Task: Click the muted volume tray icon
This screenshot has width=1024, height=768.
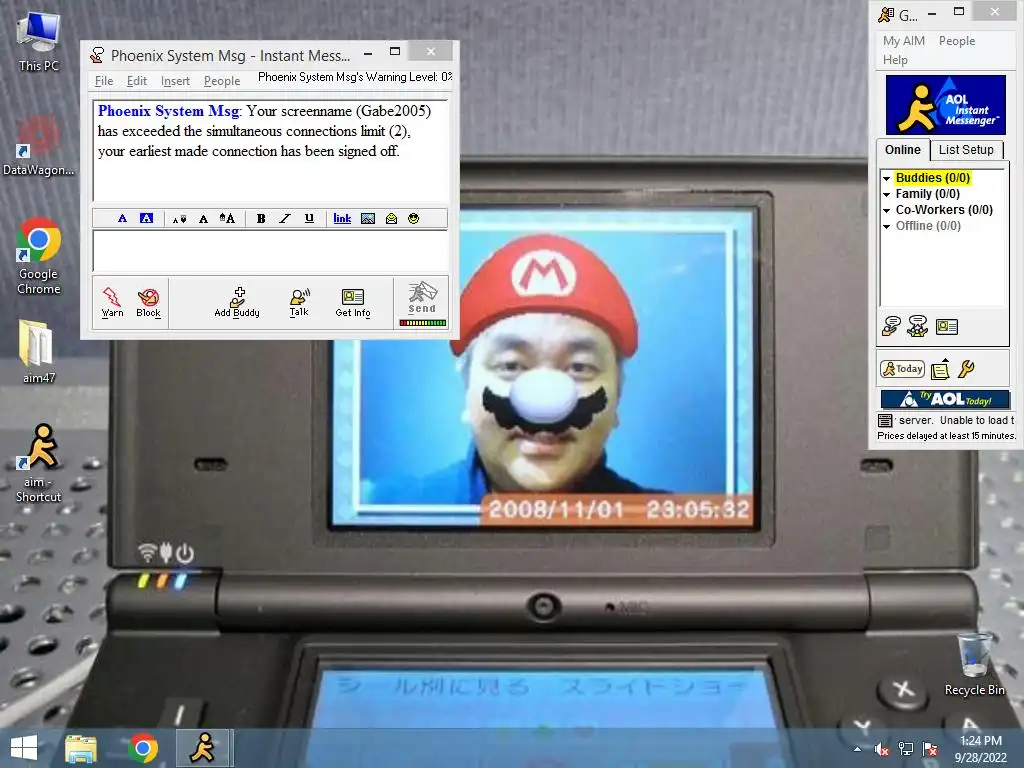Action: (x=882, y=749)
